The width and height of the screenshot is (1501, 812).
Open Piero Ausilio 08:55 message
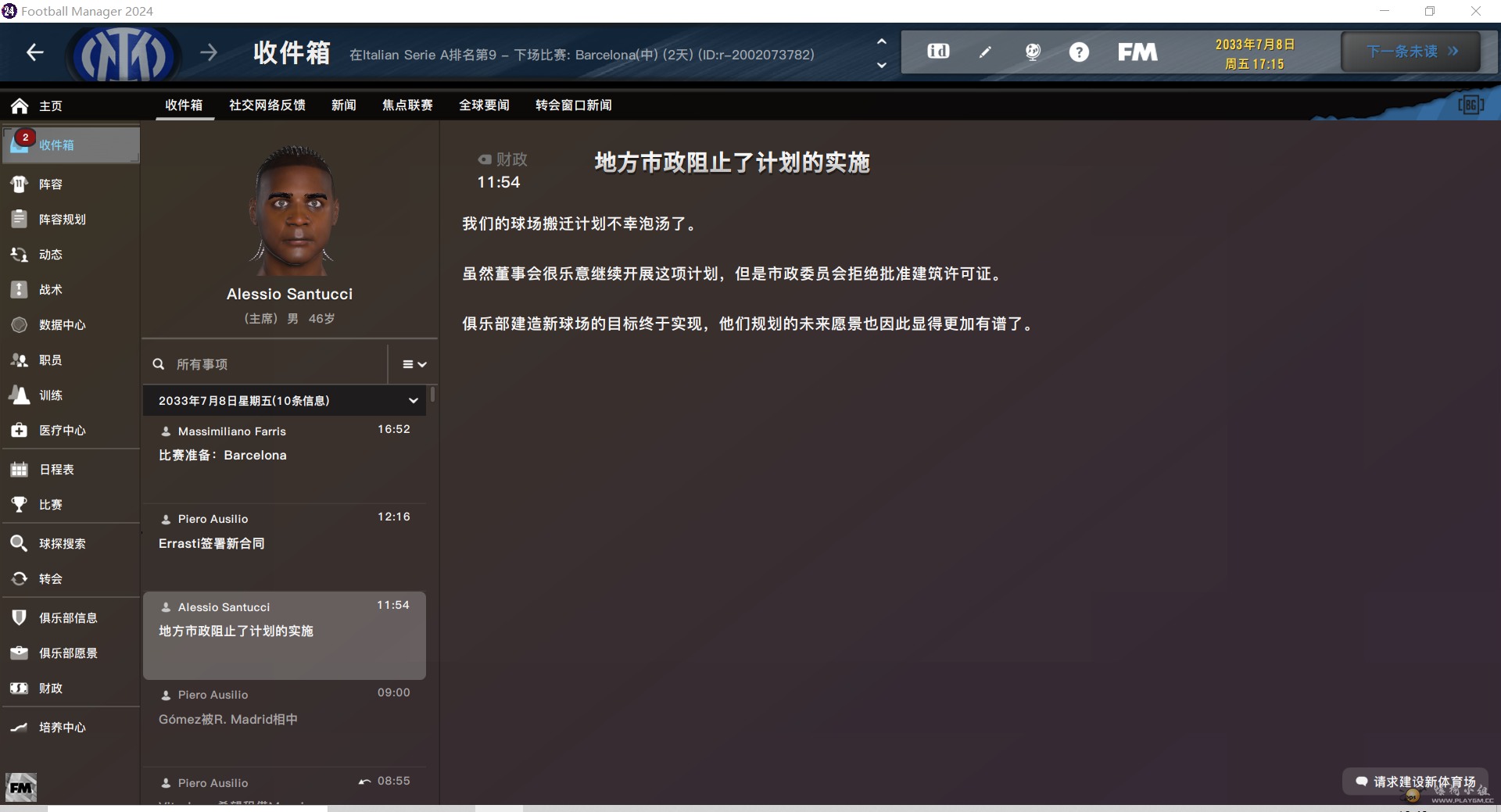285,787
